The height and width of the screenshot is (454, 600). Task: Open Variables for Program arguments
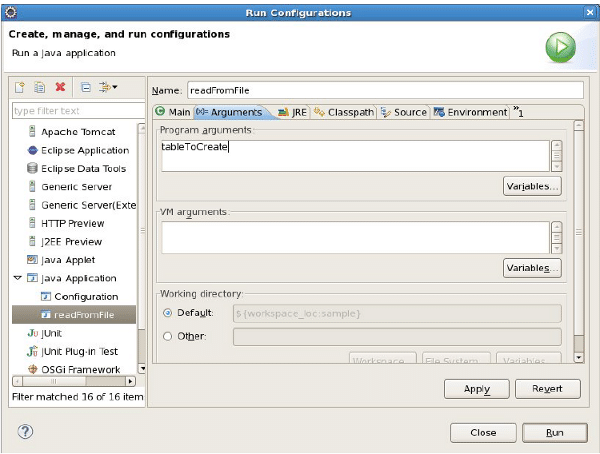point(532,187)
